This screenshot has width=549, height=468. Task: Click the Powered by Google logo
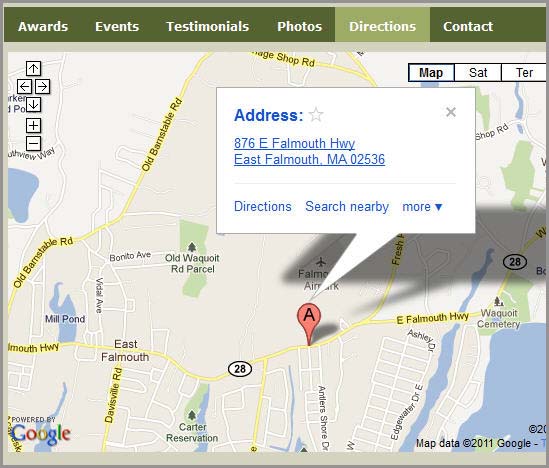(x=41, y=431)
